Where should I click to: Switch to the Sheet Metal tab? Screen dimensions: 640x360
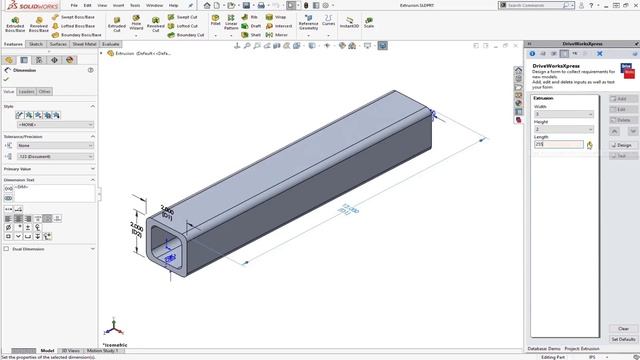click(x=84, y=44)
